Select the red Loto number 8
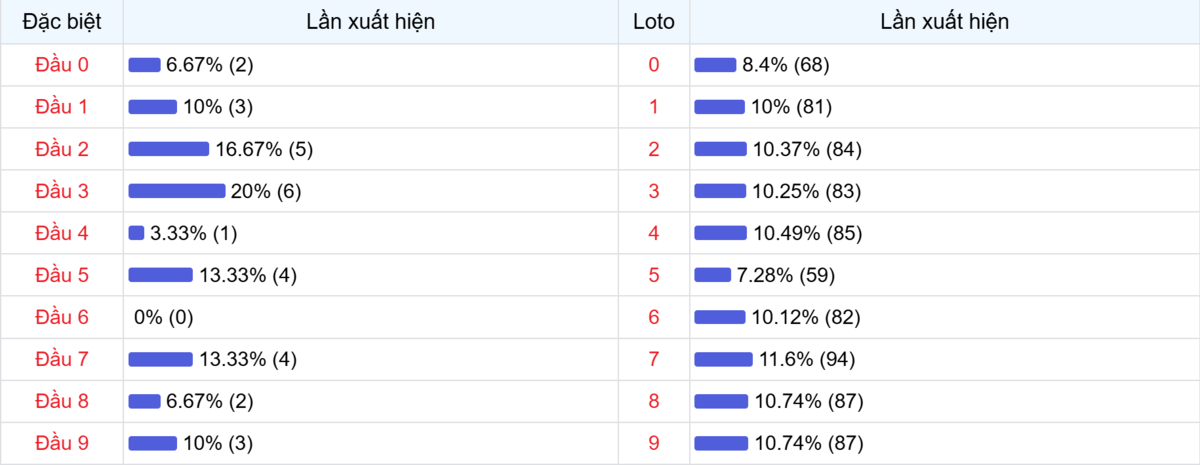Screen dimensions: 1200x465 (x=654, y=401)
